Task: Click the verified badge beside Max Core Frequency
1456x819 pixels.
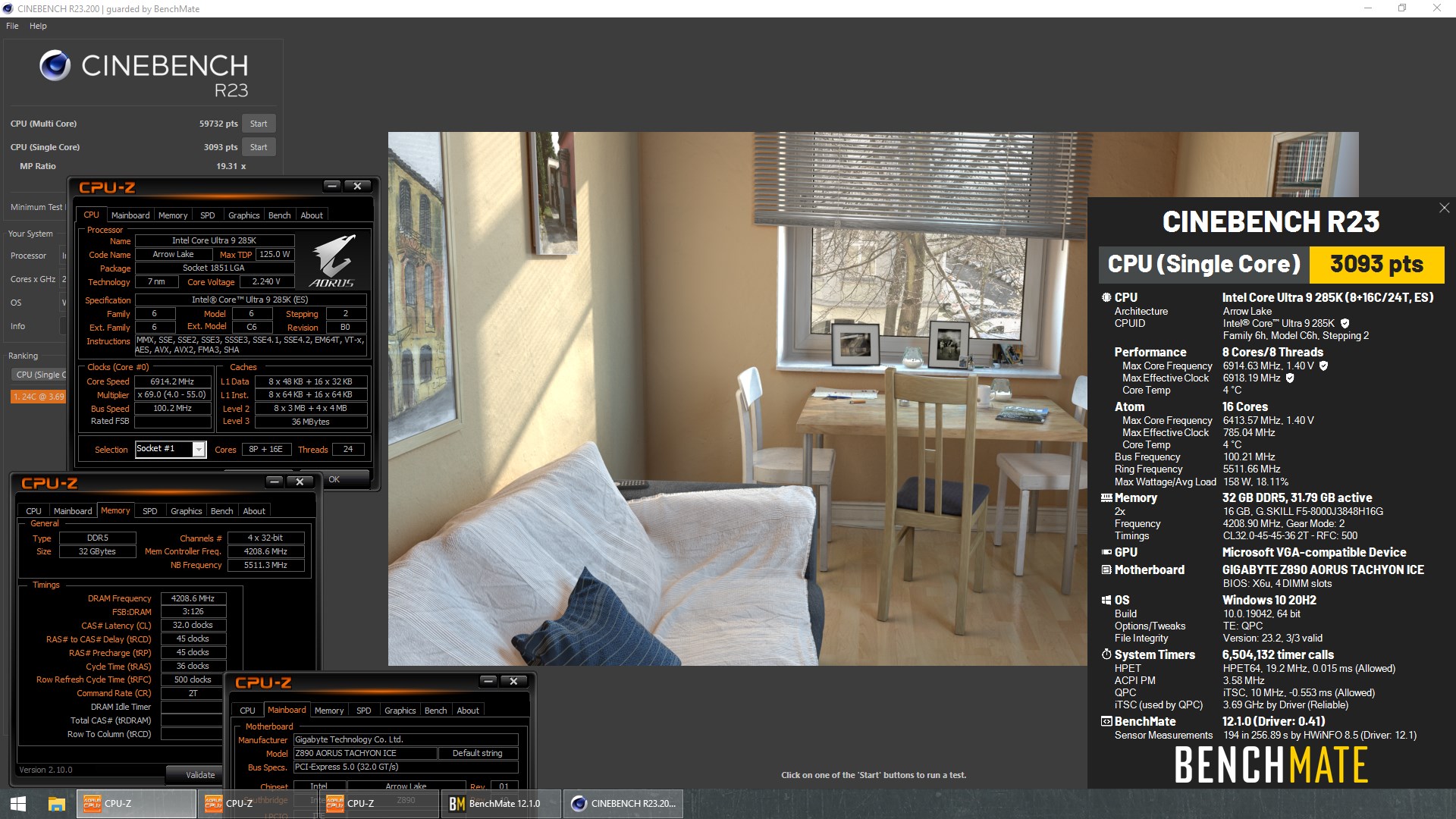Action: [x=1323, y=366]
